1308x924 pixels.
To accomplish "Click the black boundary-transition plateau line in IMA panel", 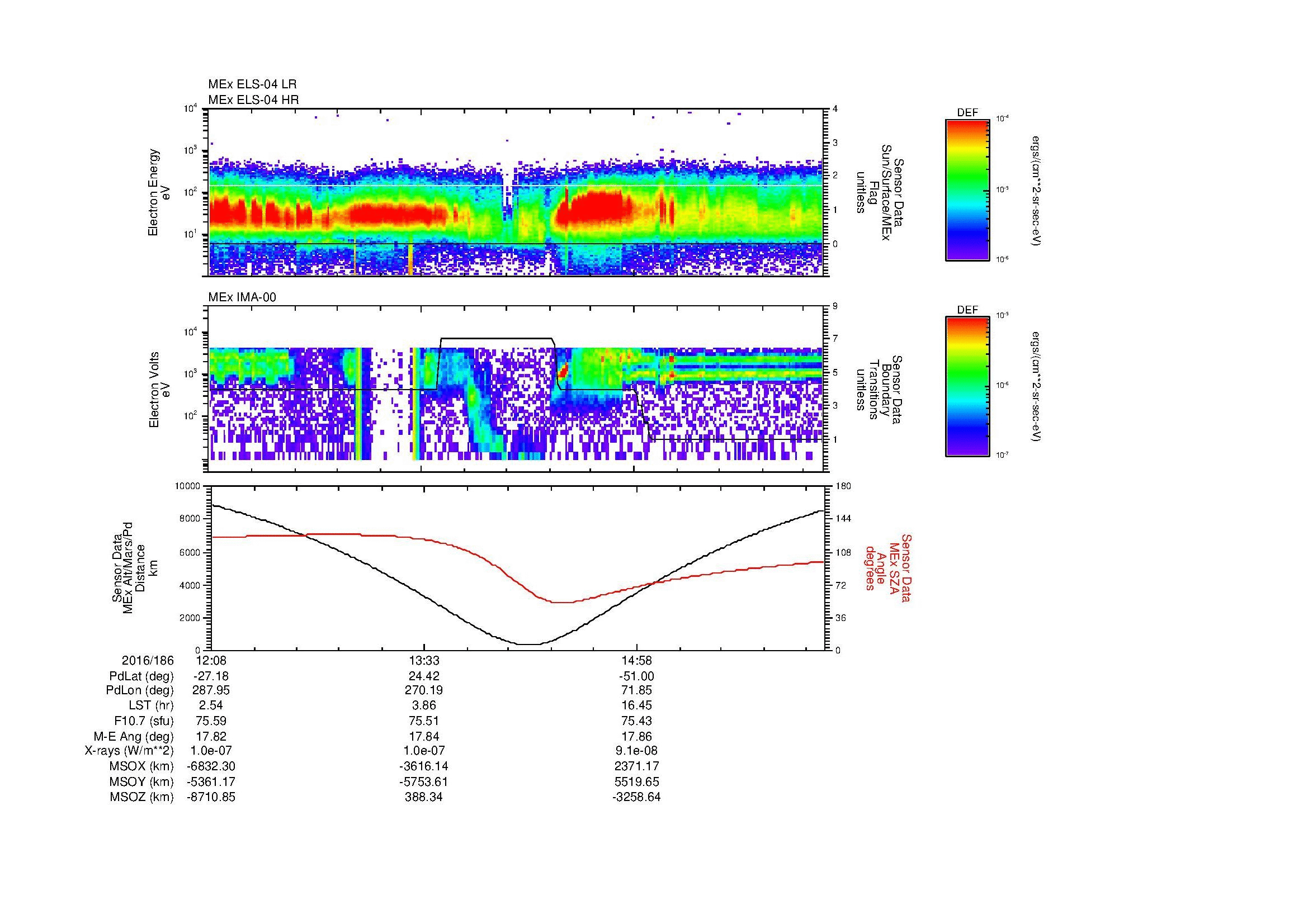I will (497, 339).
